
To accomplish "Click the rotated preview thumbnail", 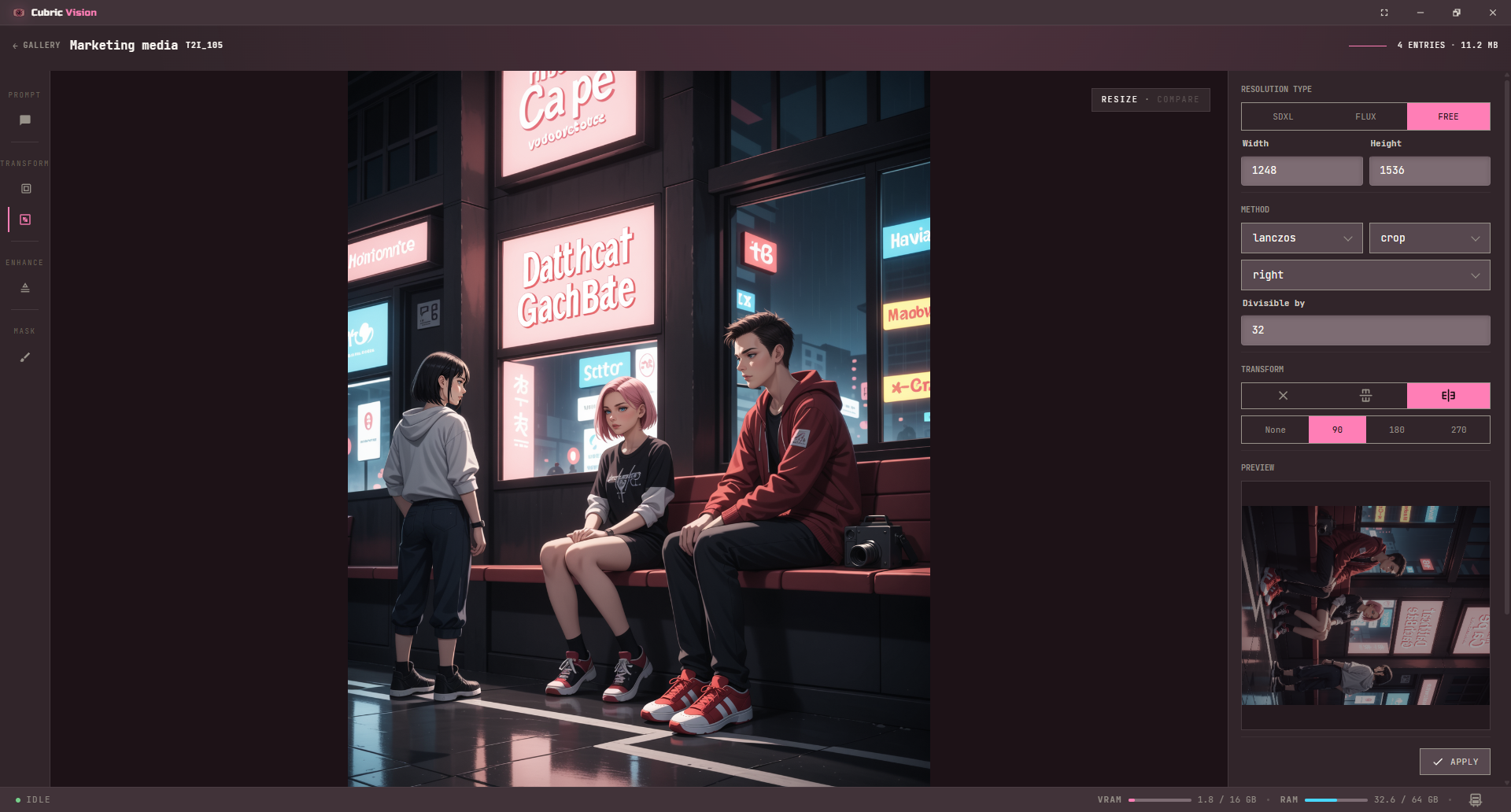I will [x=1365, y=605].
